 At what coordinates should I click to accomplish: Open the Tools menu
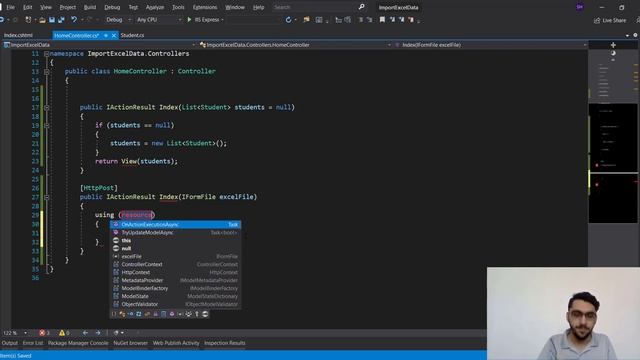coord(178,7)
